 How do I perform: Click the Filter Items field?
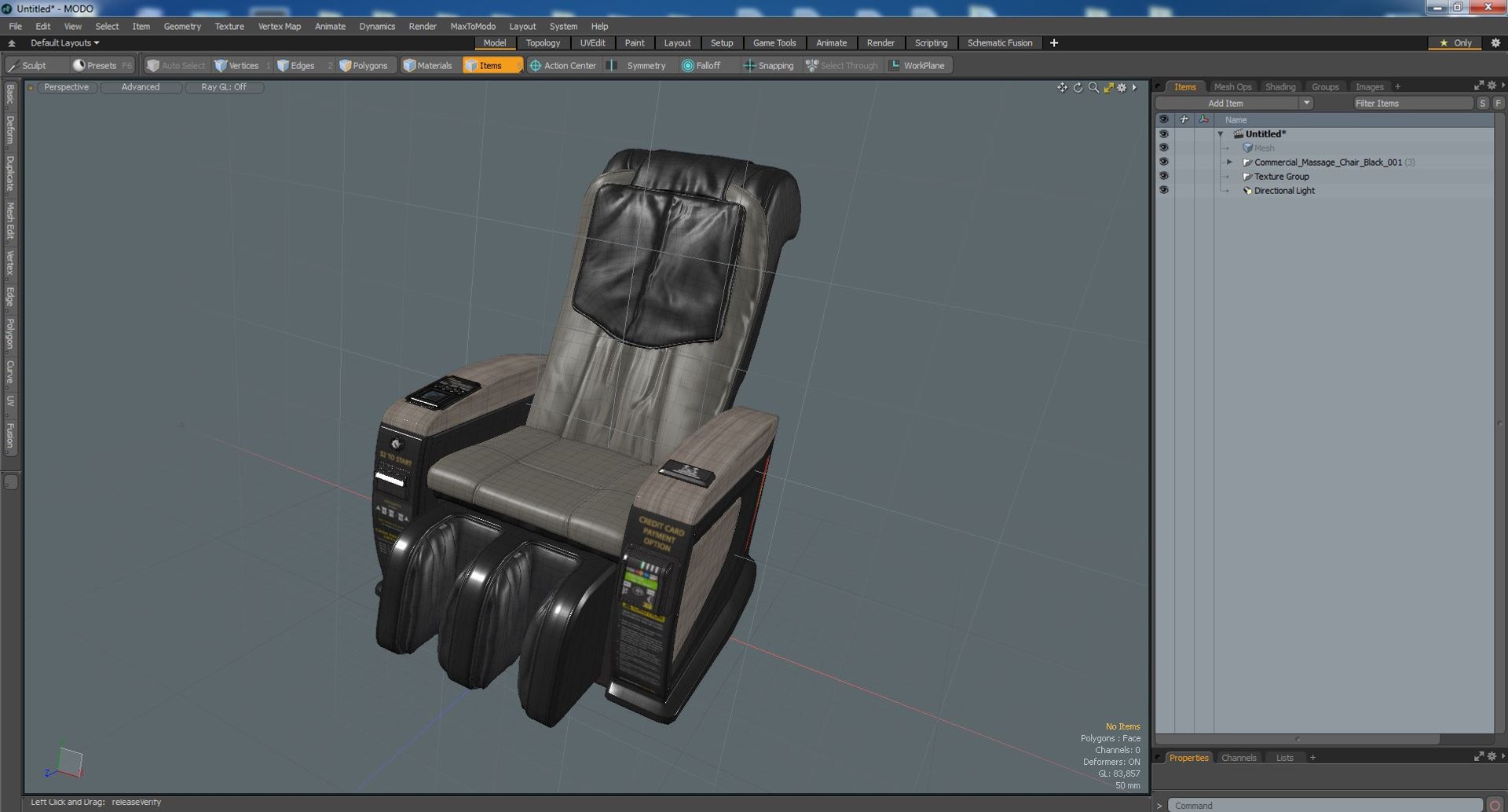(1412, 103)
